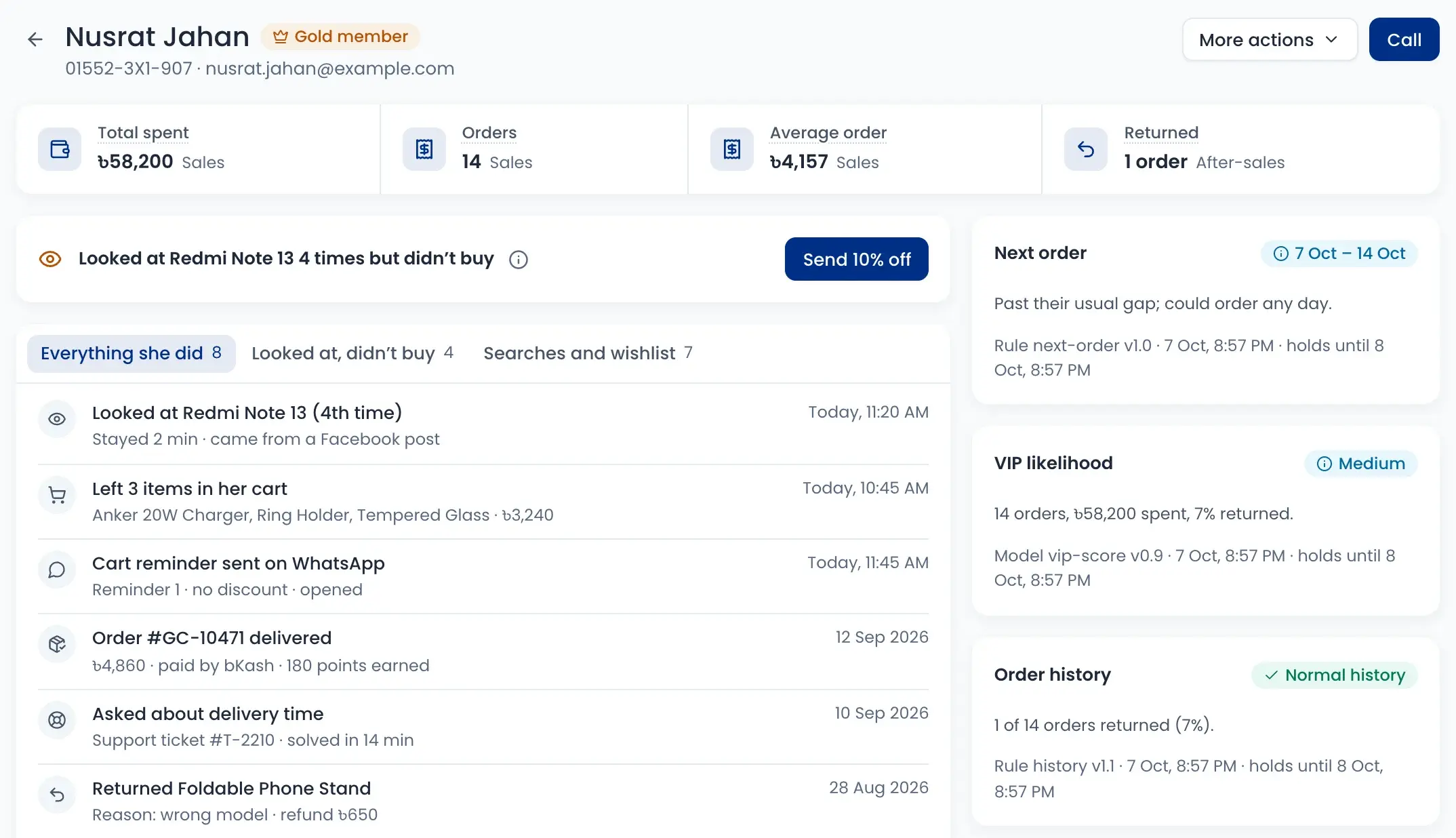Screen dimensions: 1456x838
Task: Click the eye icon on Looked at Redmi row
Action: 57,419
